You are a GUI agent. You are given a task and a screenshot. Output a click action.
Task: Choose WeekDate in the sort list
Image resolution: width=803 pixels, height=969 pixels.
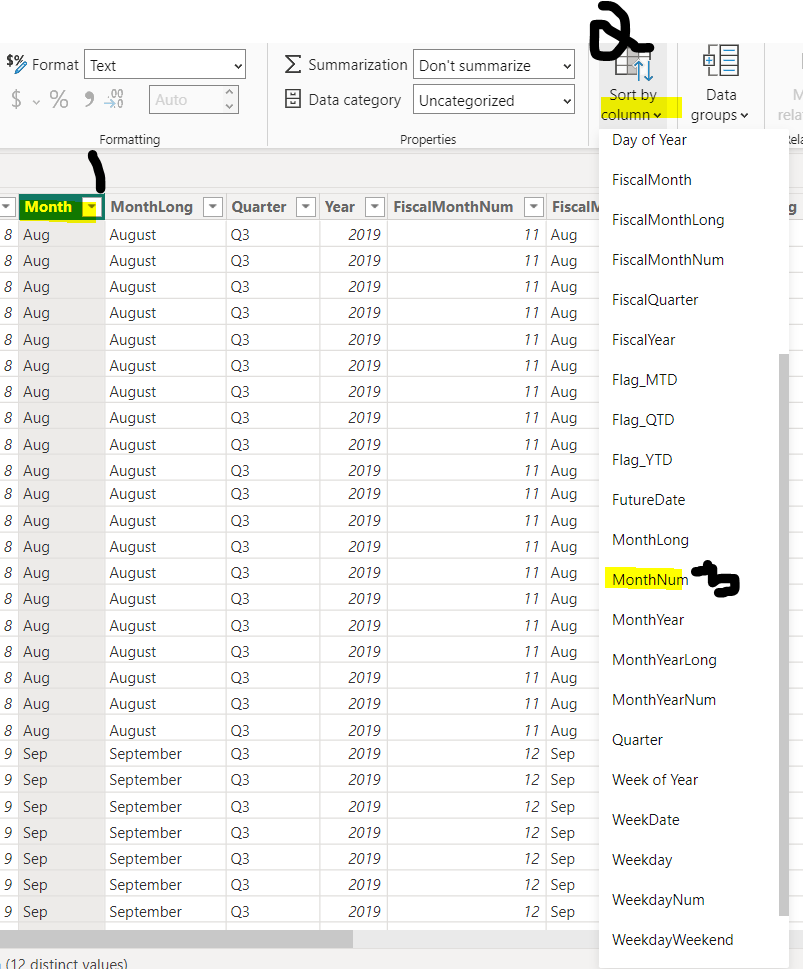tap(645, 820)
